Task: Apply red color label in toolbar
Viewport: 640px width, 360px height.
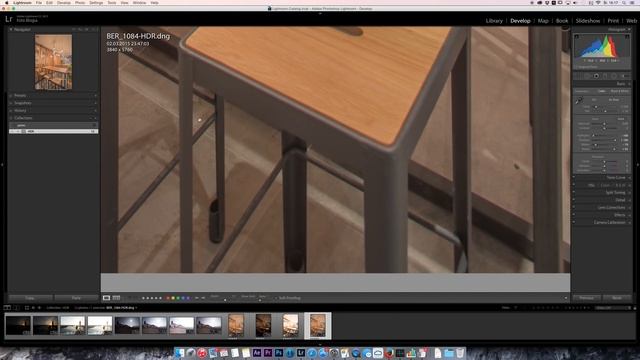Action: [x=168, y=298]
